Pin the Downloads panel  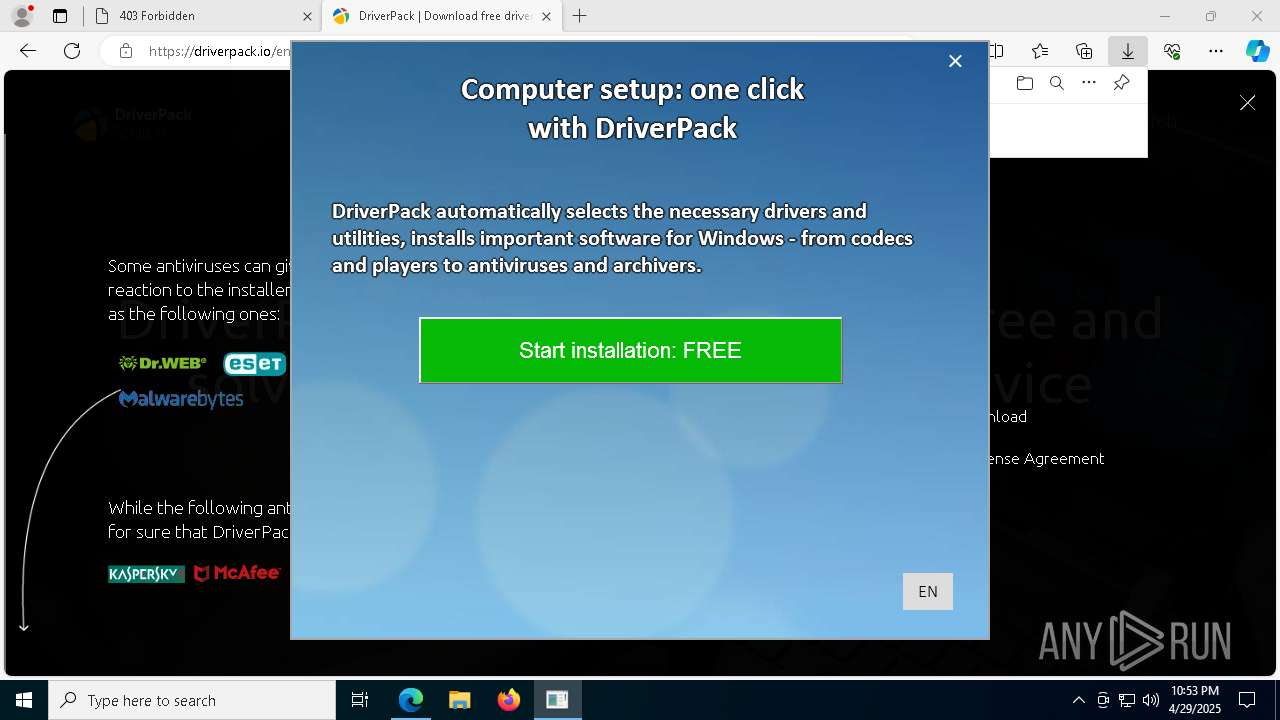point(1122,83)
